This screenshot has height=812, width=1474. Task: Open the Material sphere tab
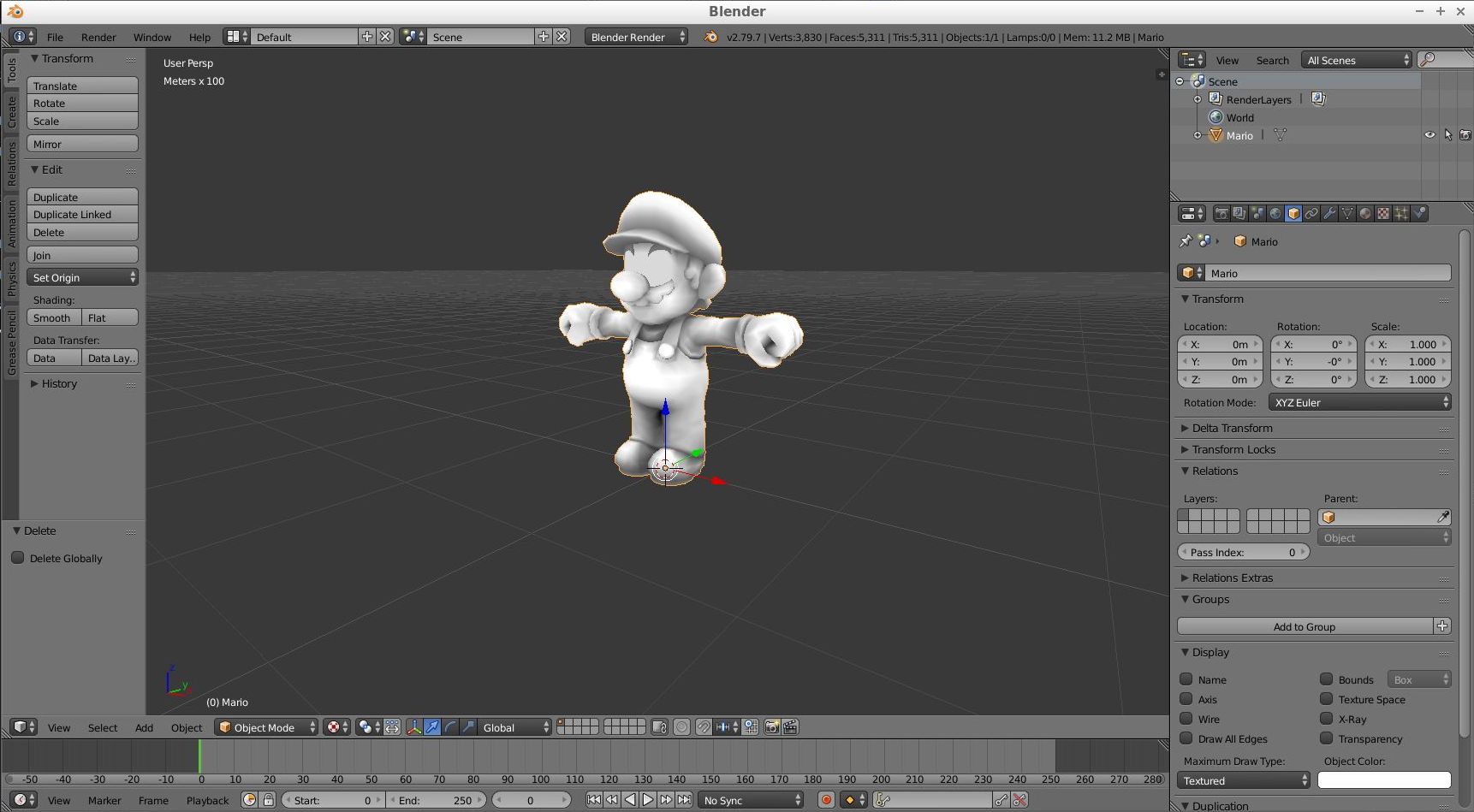1365,214
